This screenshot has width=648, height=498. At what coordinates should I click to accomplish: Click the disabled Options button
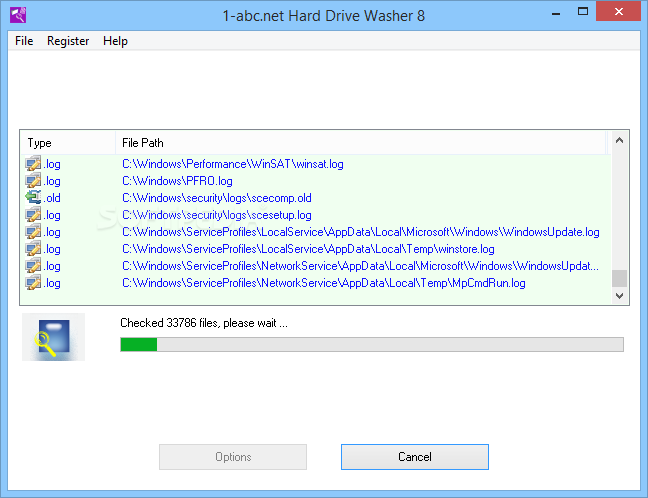[x=233, y=457]
